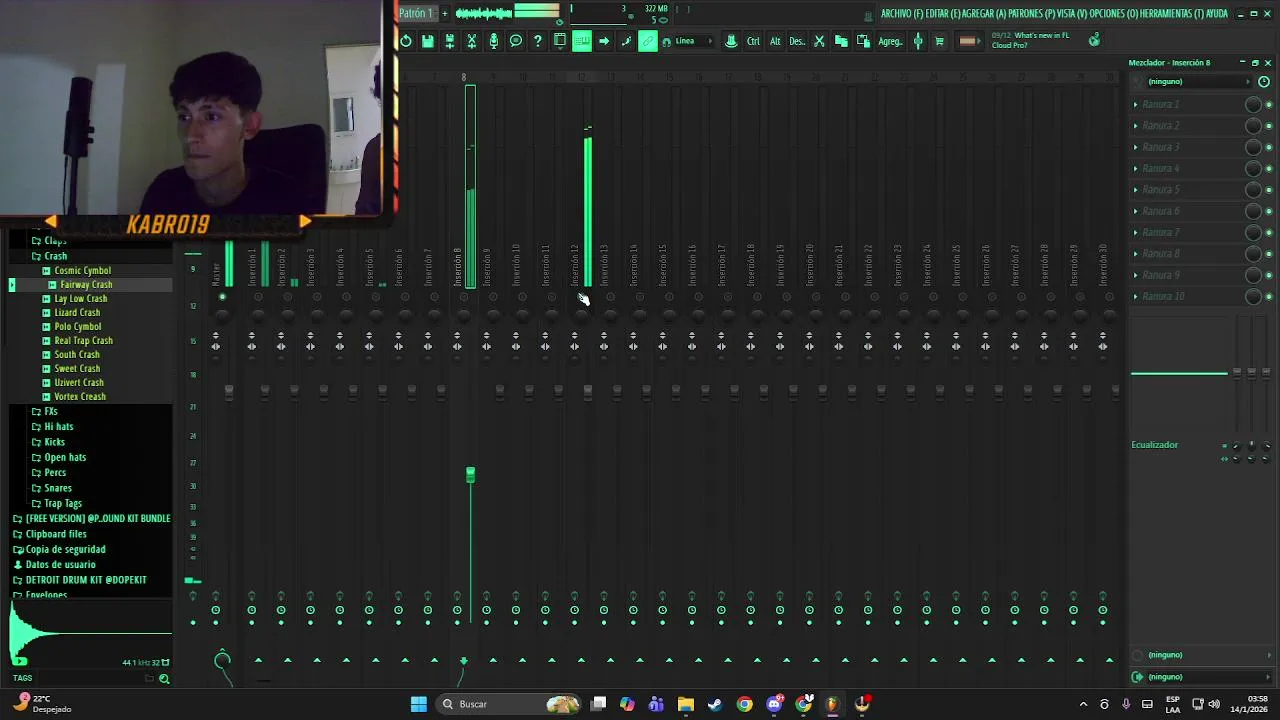Click the Paste clipboard icon
The height and width of the screenshot is (720, 1280).
point(863,41)
